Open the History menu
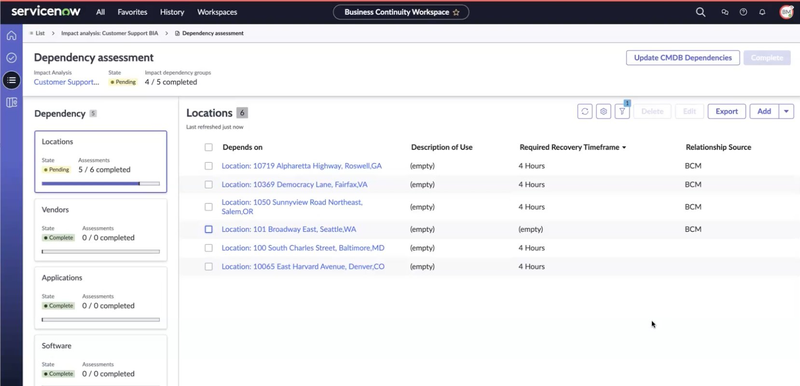The width and height of the screenshot is (800, 386). click(x=172, y=12)
